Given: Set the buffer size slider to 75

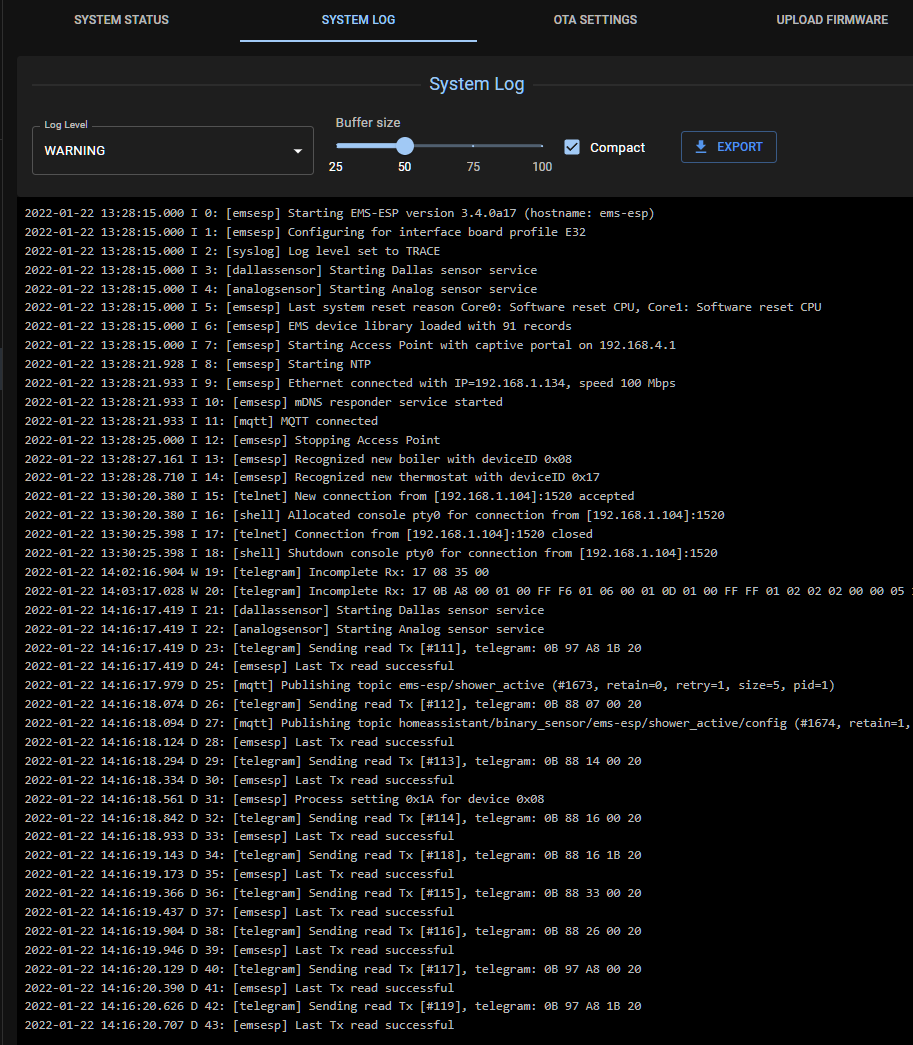Looking at the screenshot, I should click(x=473, y=146).
